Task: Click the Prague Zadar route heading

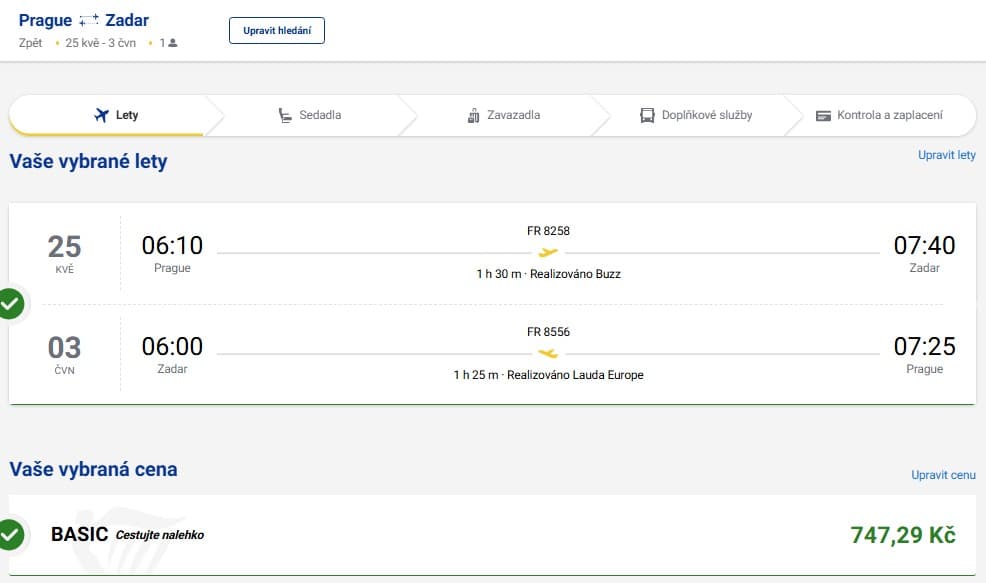Action: [x=84, y=20]
